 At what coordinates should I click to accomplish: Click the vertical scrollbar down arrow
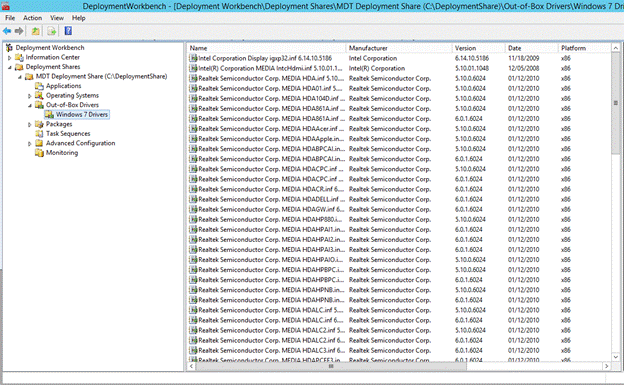click(x=615, y=357)
